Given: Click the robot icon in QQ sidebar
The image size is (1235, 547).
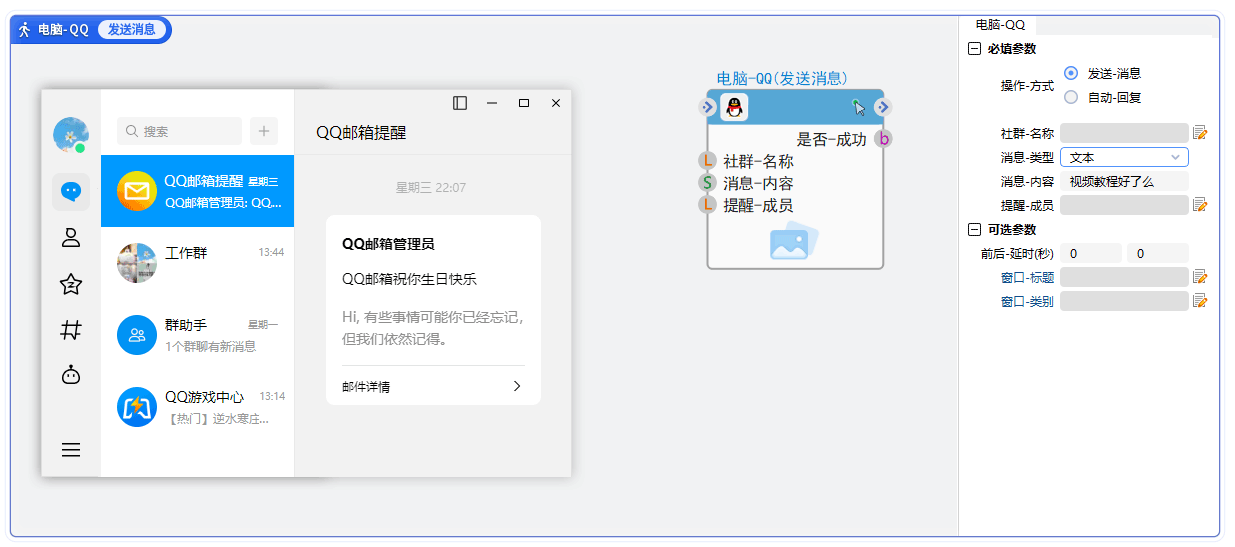Looking at the screenshot, I should point(71,376).
